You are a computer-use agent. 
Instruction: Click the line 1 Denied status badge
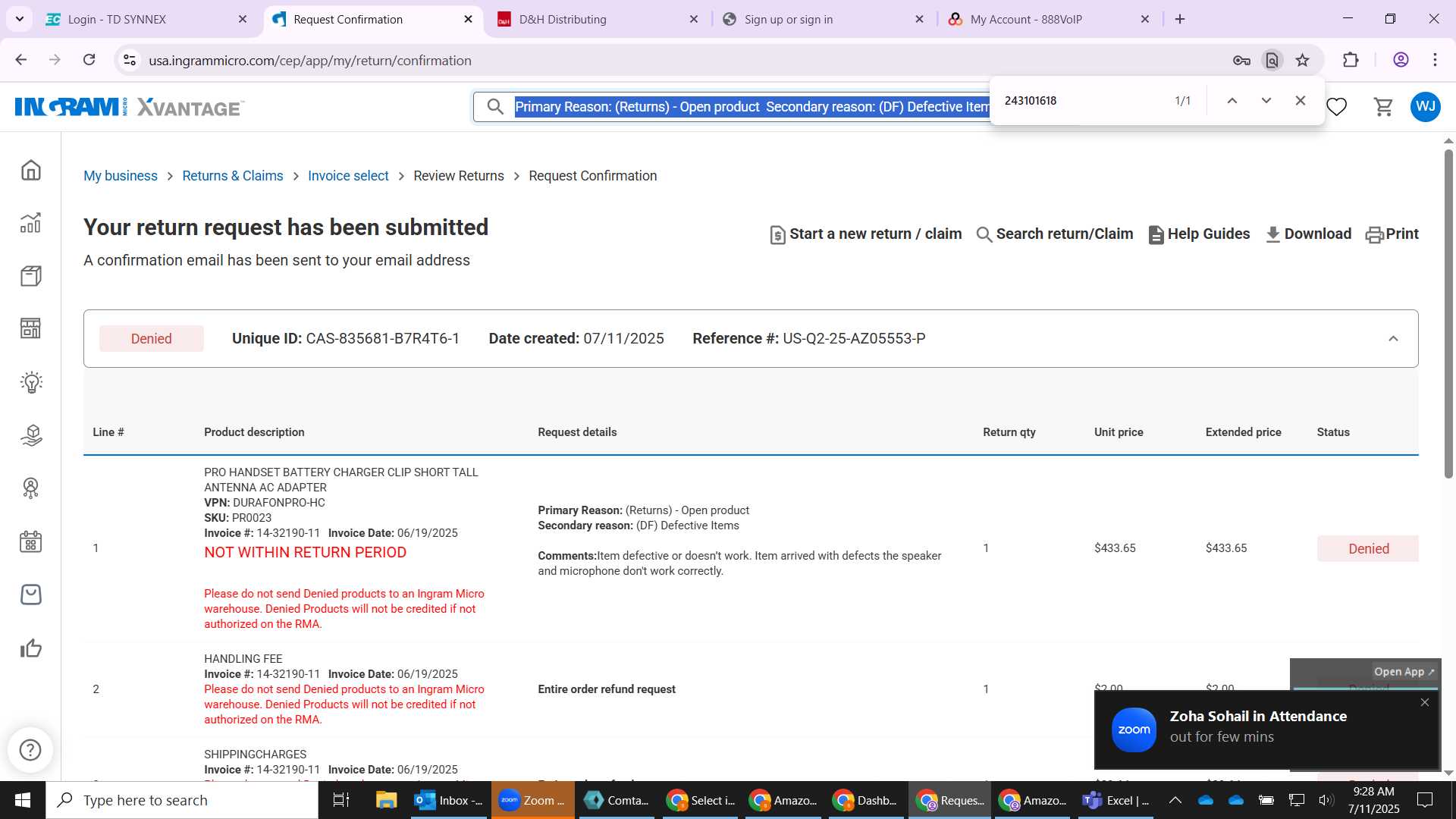(1368, 549)
